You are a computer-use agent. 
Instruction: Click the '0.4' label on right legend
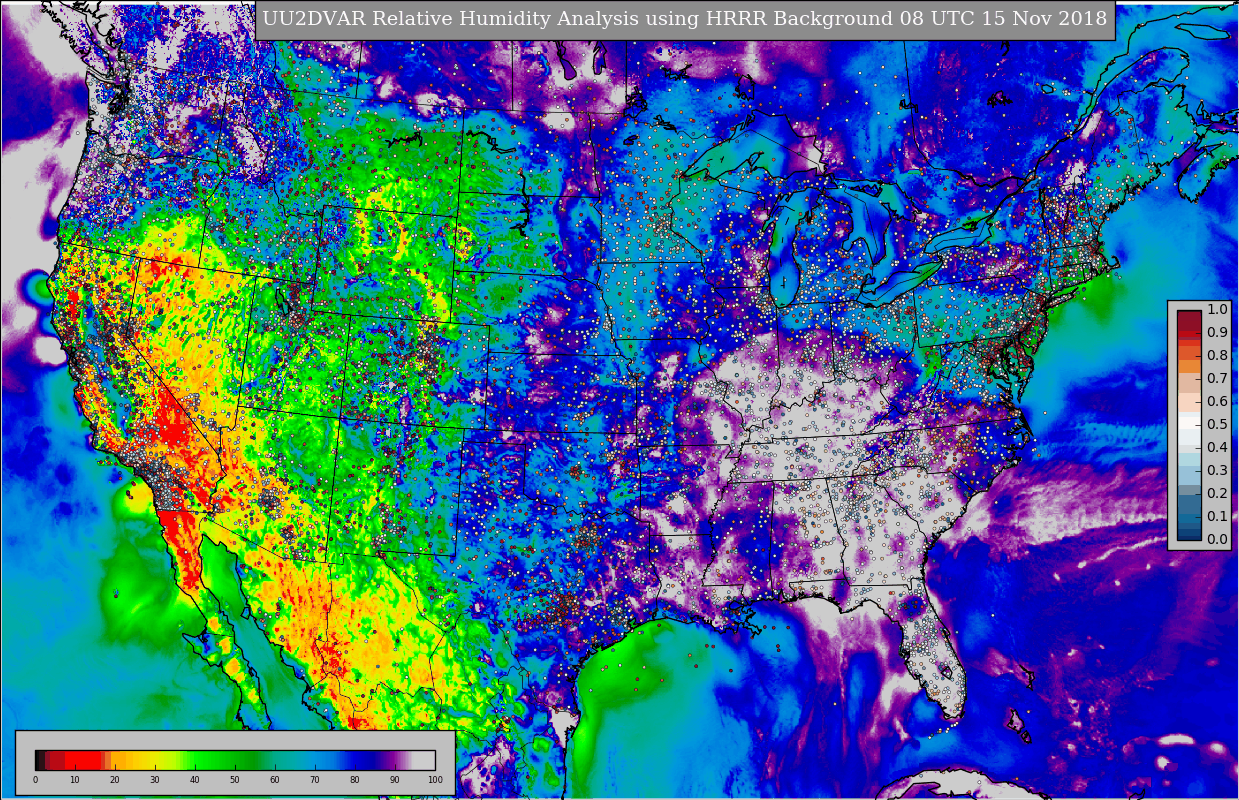[1217, 447]
